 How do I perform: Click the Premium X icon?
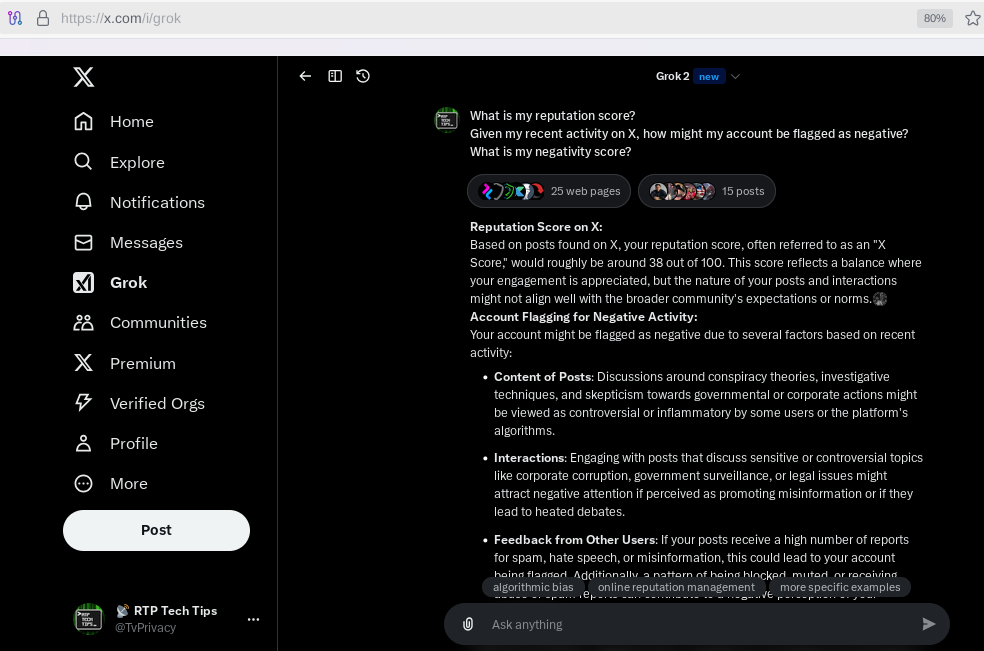pos(83,363)
